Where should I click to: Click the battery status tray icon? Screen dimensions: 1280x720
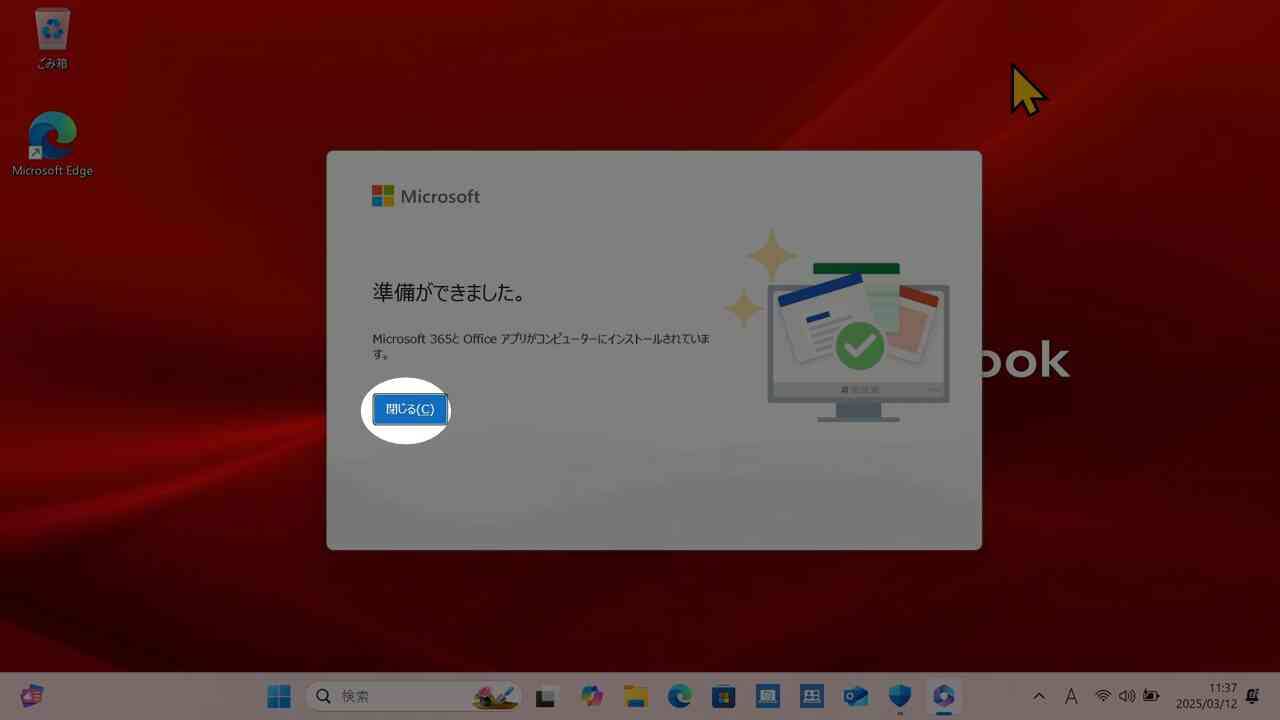pos(1152,696)
